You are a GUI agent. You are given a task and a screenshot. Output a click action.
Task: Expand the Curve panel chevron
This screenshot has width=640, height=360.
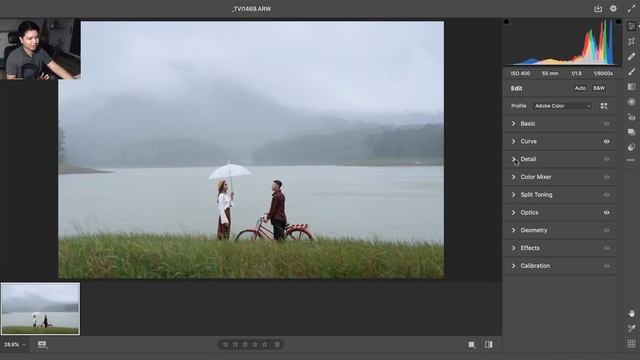coord(513,141)
